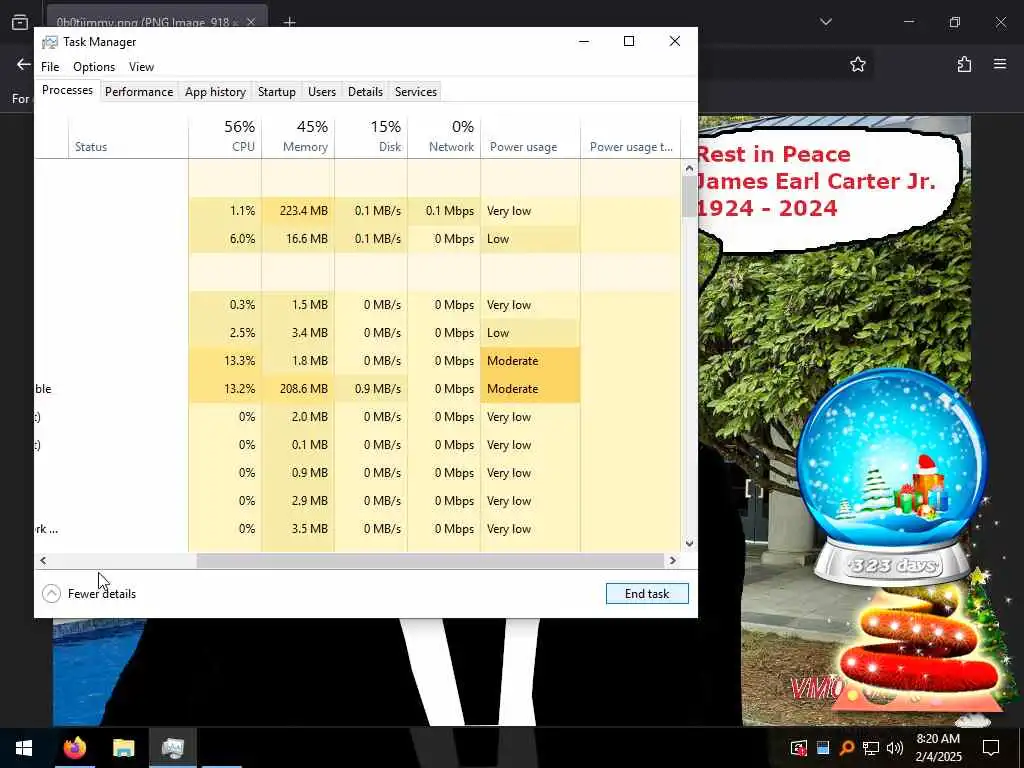Close the PNG image browser tab
This screenshot has height=768, width=1024.
[251, 22]
